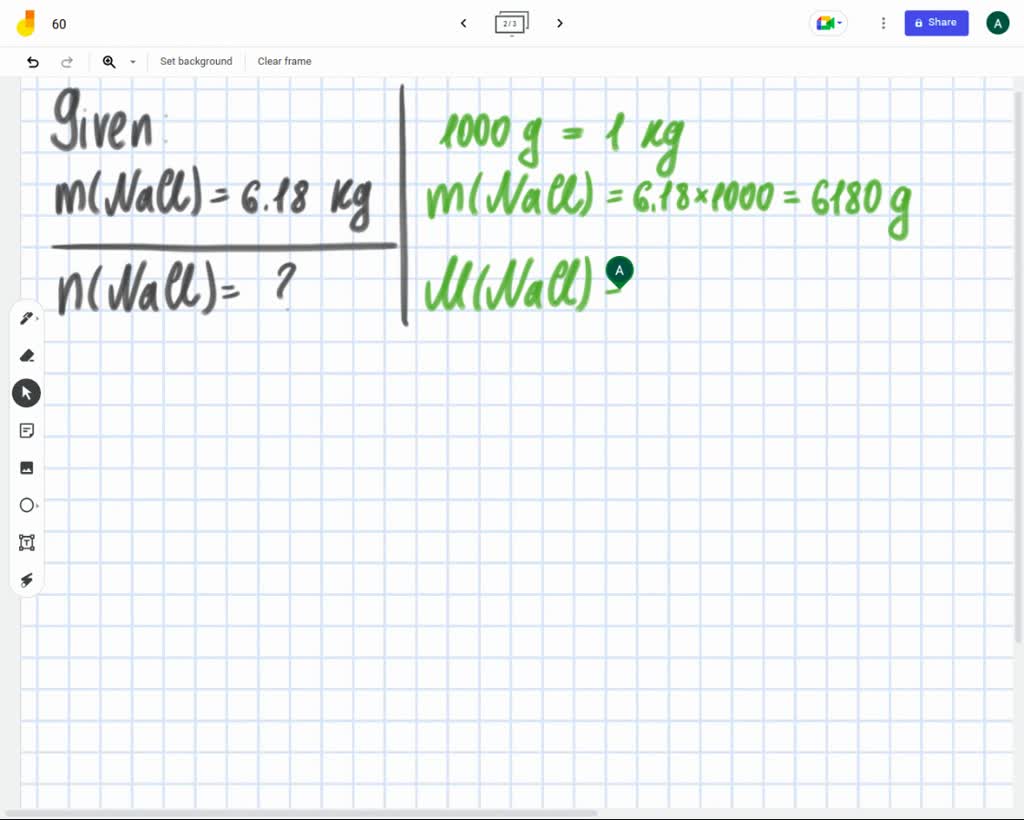Viewport: 1024px width, 820px height.
Task: Activate the Select cursor tool
Action: click(x=26, y=392)
